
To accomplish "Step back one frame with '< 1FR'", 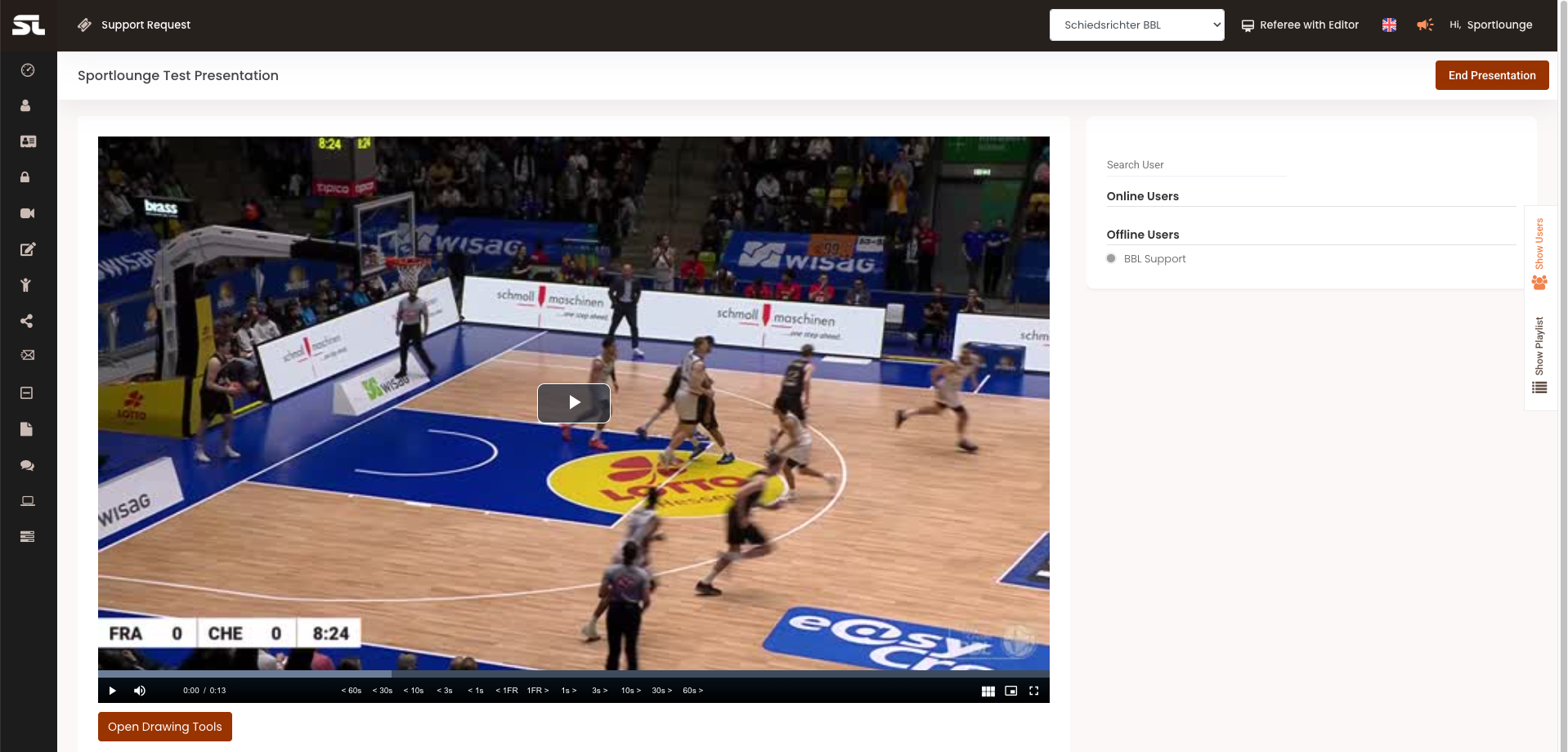I will [507, 692].
